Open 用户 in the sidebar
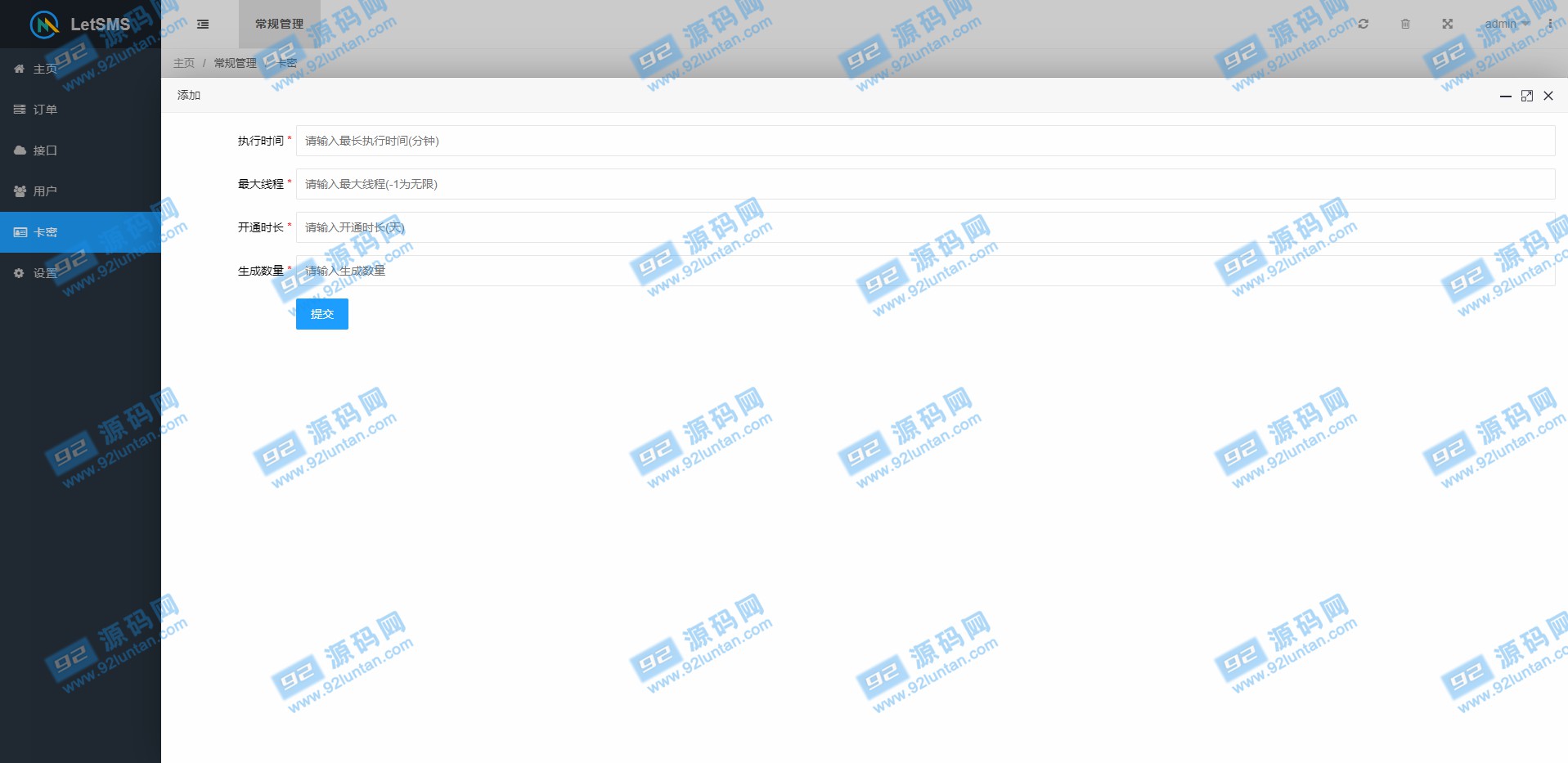The width and height of the screenshot is (1568, 763). tap(80, 191)
